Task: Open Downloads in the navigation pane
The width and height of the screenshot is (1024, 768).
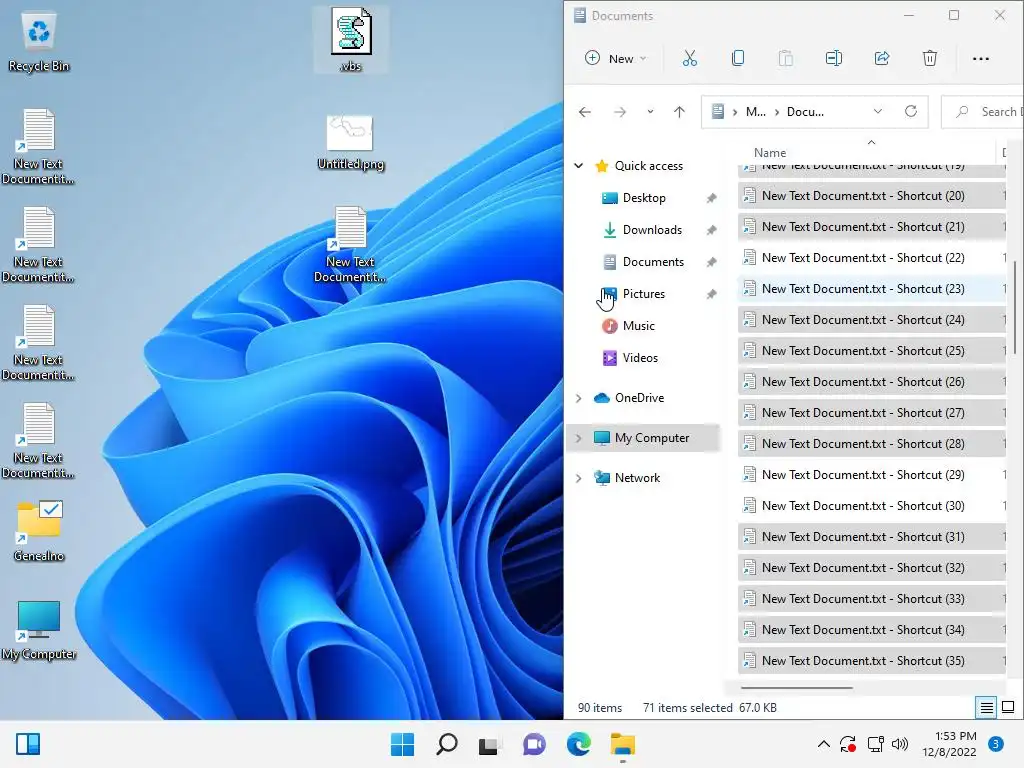Action: point(652,230)
